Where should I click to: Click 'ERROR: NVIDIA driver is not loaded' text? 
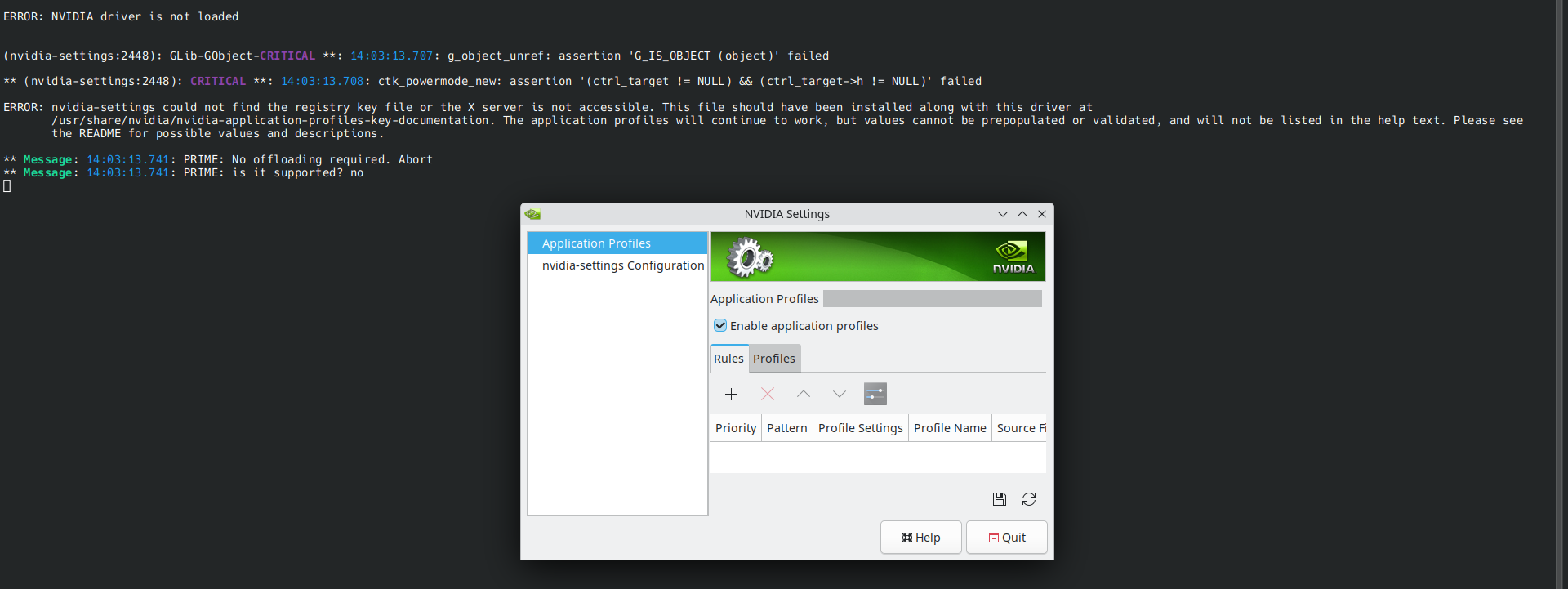click(x=121, y=16)
